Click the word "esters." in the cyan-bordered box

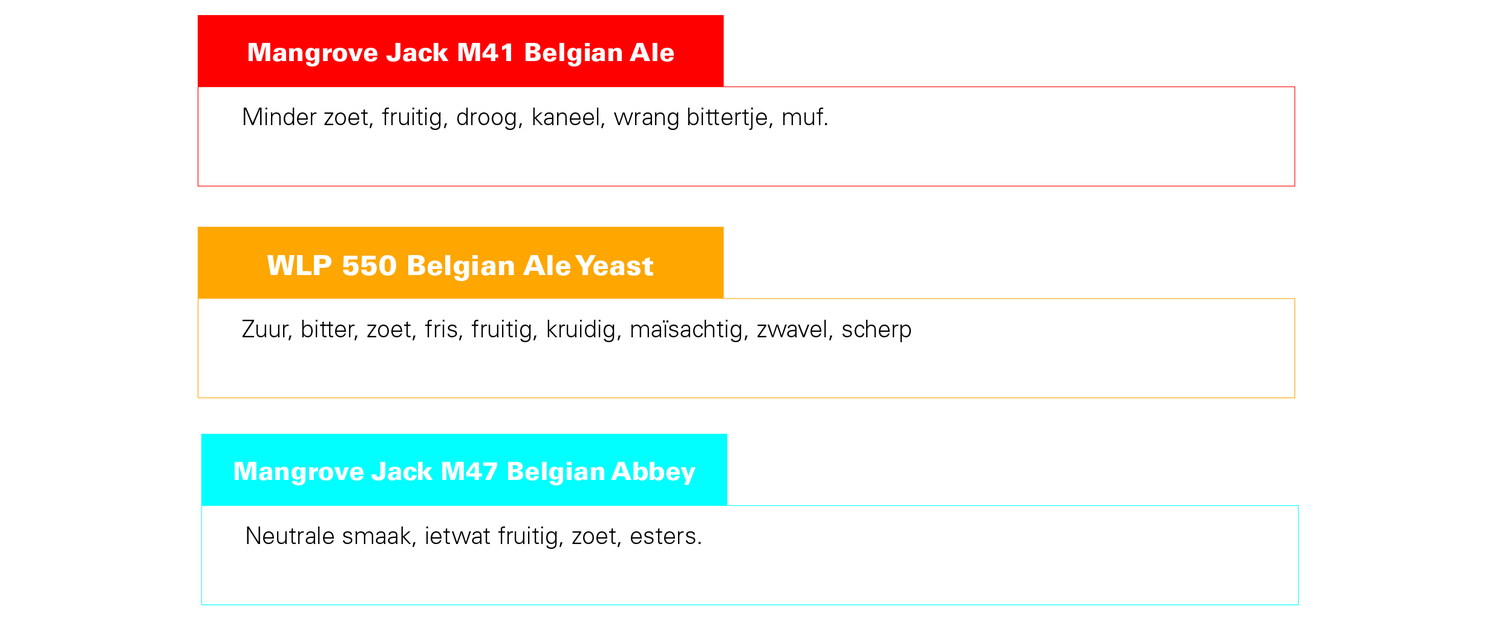tap(666, 536)
